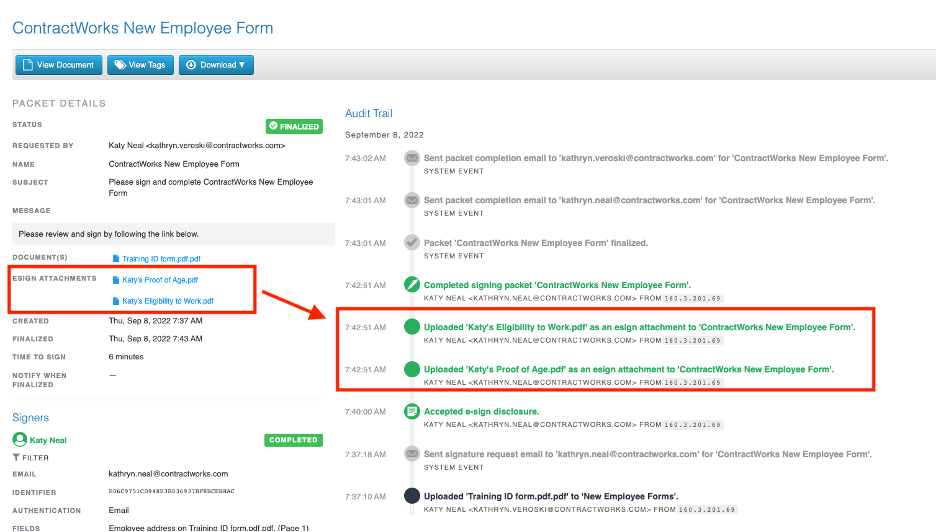This screenshot has width=936, height=532.
Task: Click the authentication value 'Email'
Action: point(119,511)
